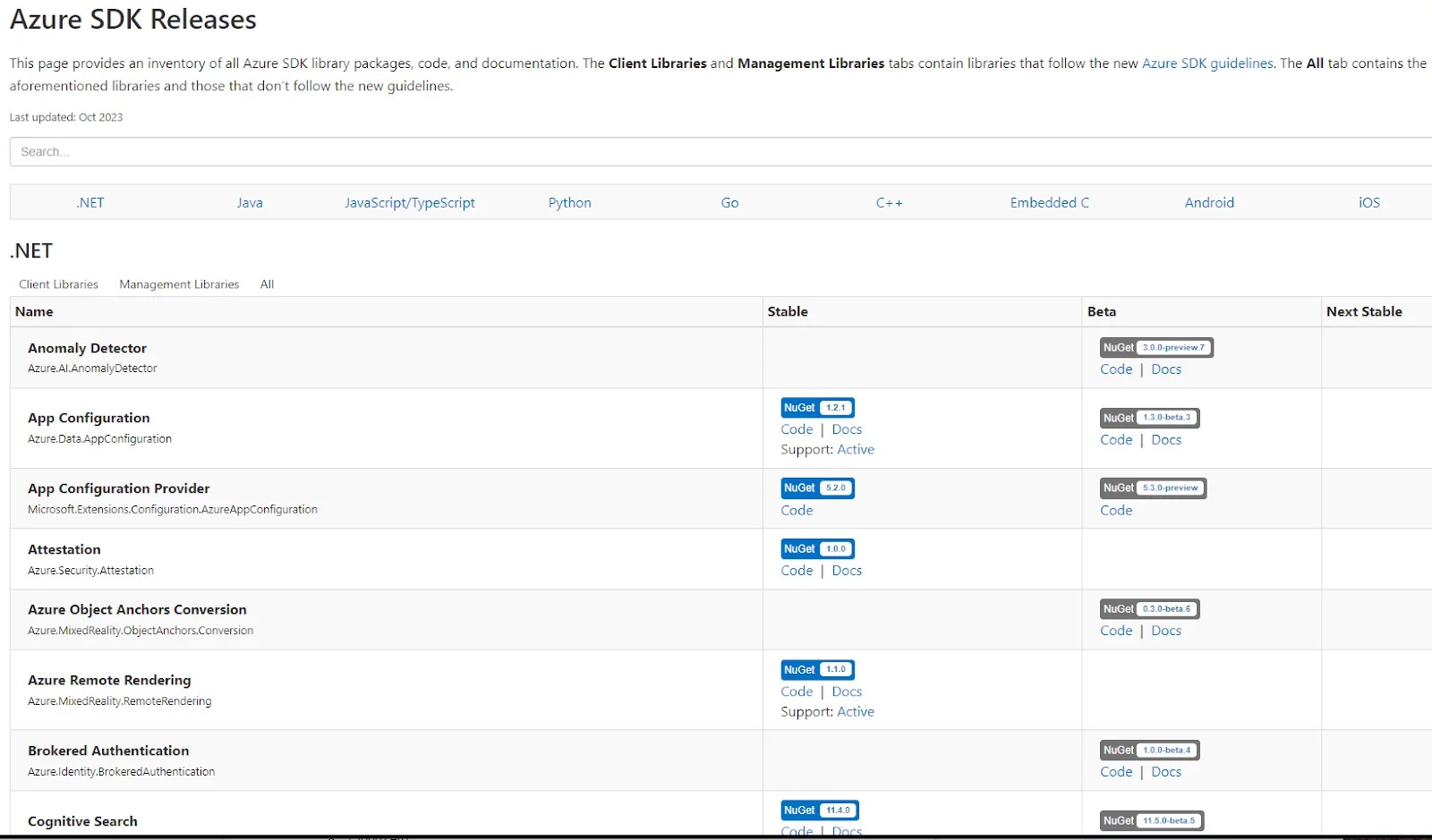View Attestation stable Code link
This screenshot has width=1432, height=840.
797,571
